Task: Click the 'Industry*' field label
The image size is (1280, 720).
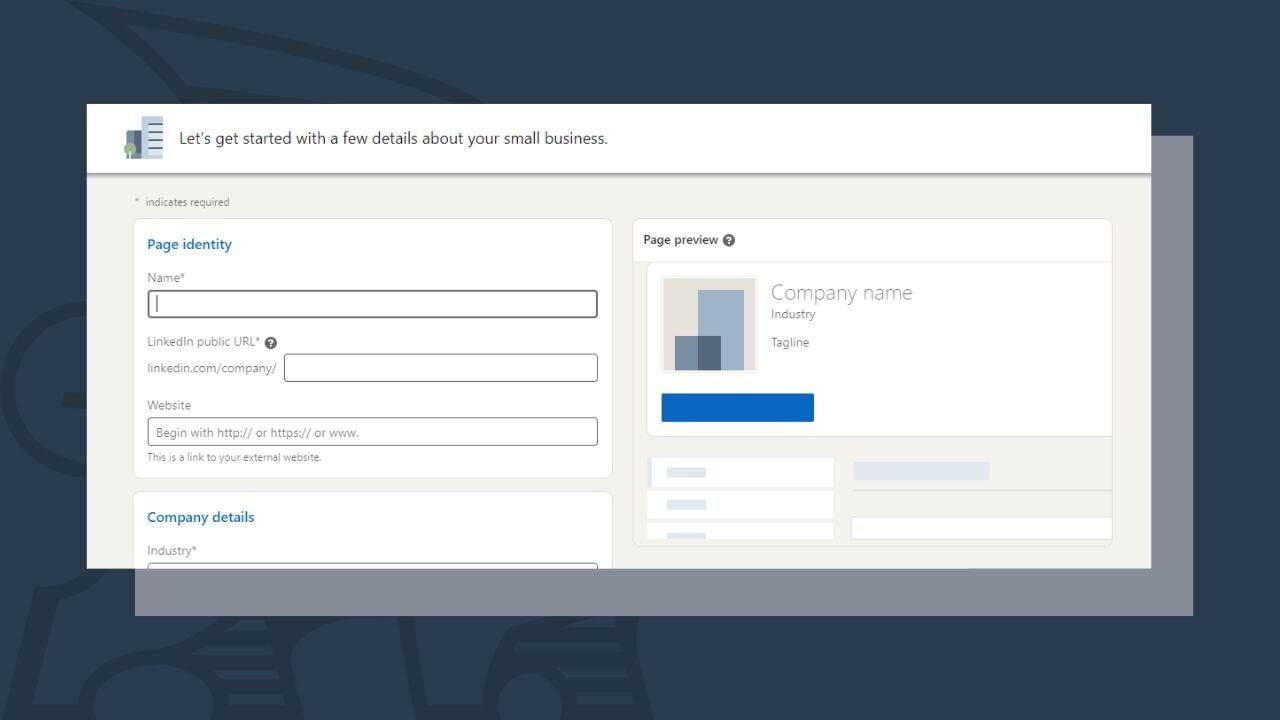Action: (172, 551)
